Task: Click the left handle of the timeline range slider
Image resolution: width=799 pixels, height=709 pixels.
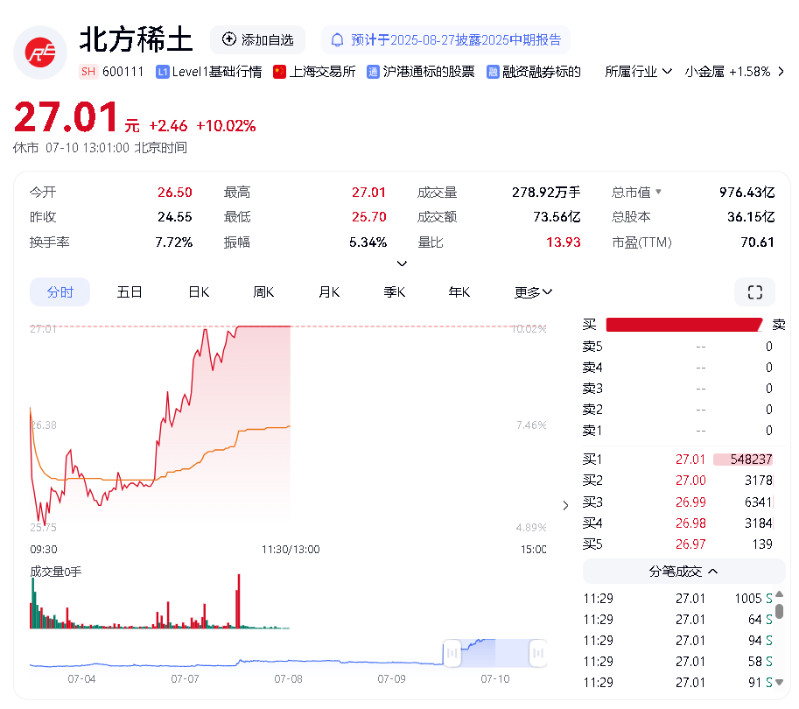Action: (451, 653)
